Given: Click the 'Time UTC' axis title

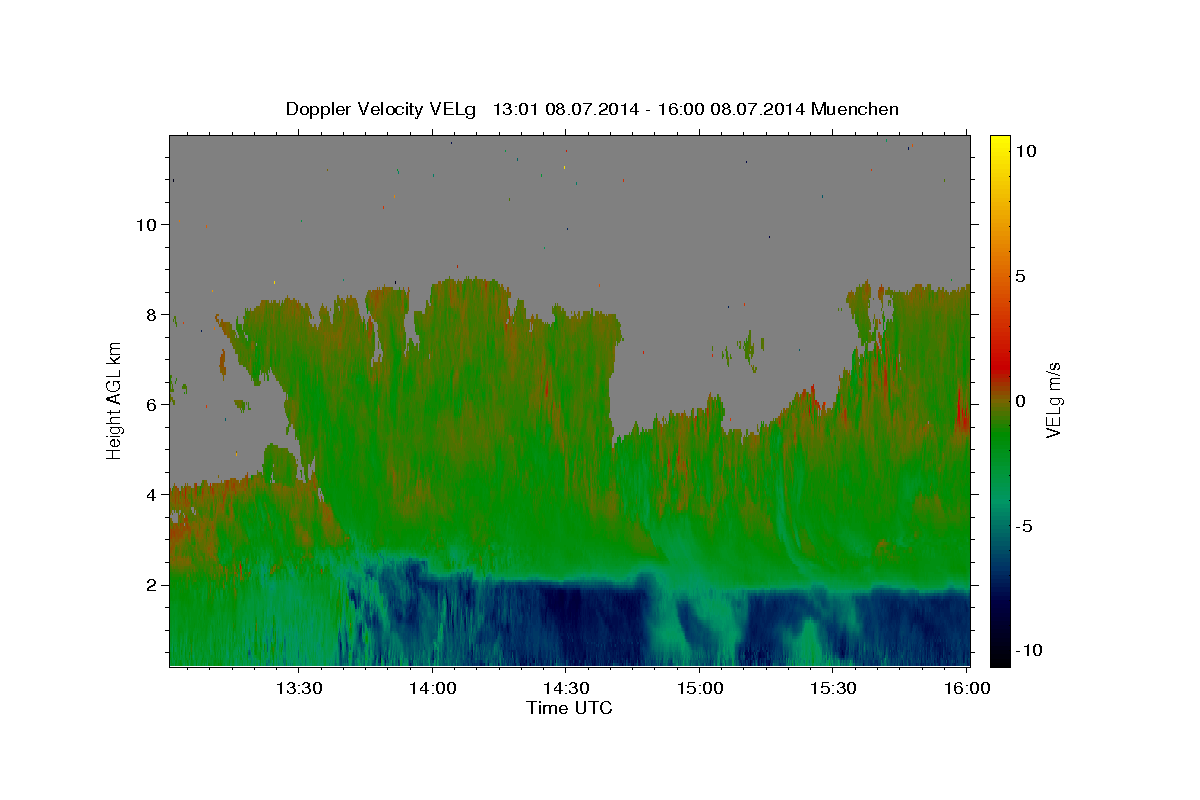Looking at the screenshot, I should [569, 709].
